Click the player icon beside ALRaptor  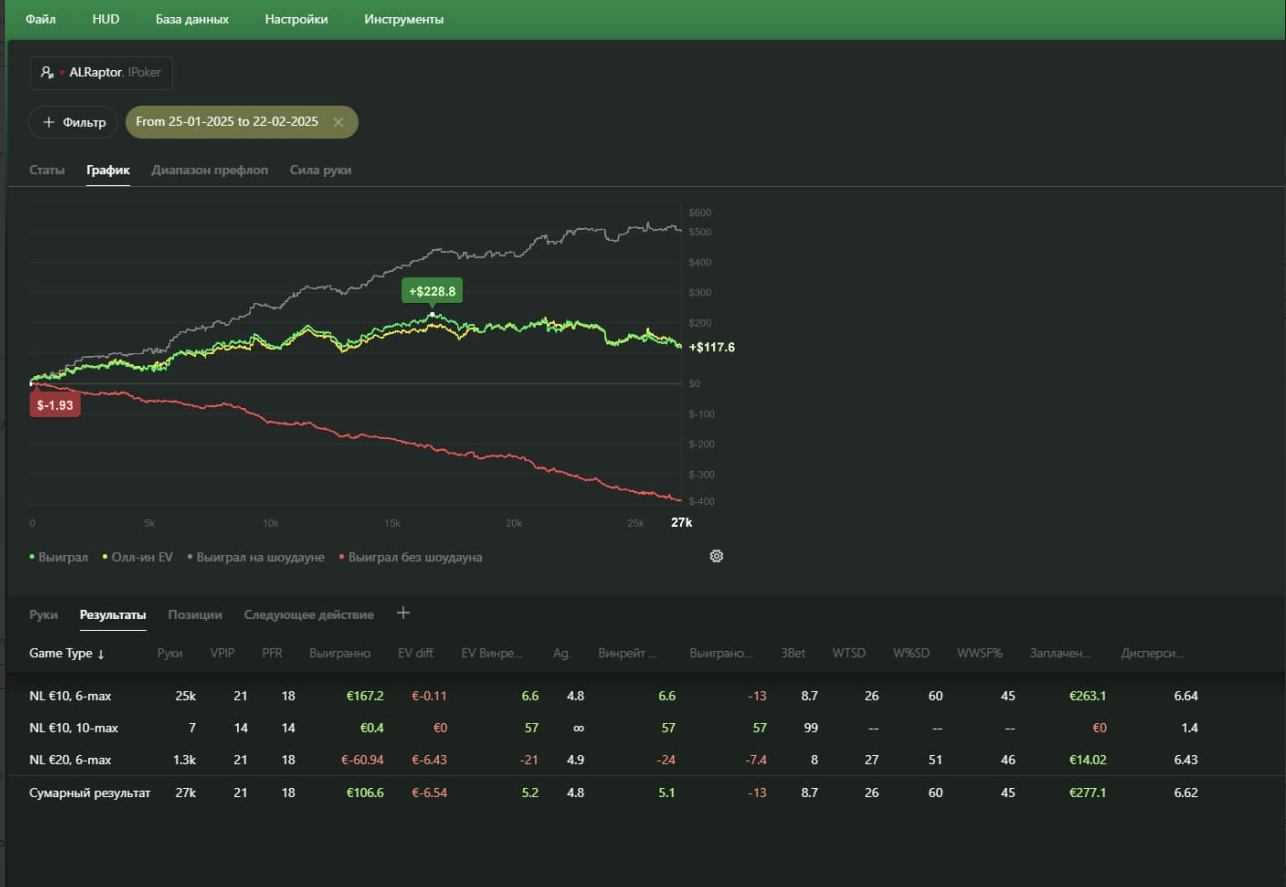tap(46, 73)
